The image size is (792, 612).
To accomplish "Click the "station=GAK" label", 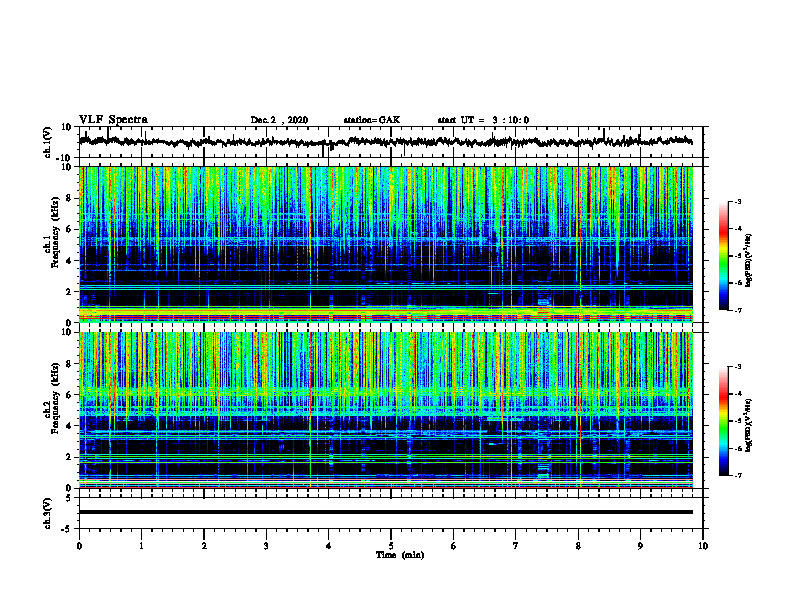I will pyautogui.click(x=372, y=120).
